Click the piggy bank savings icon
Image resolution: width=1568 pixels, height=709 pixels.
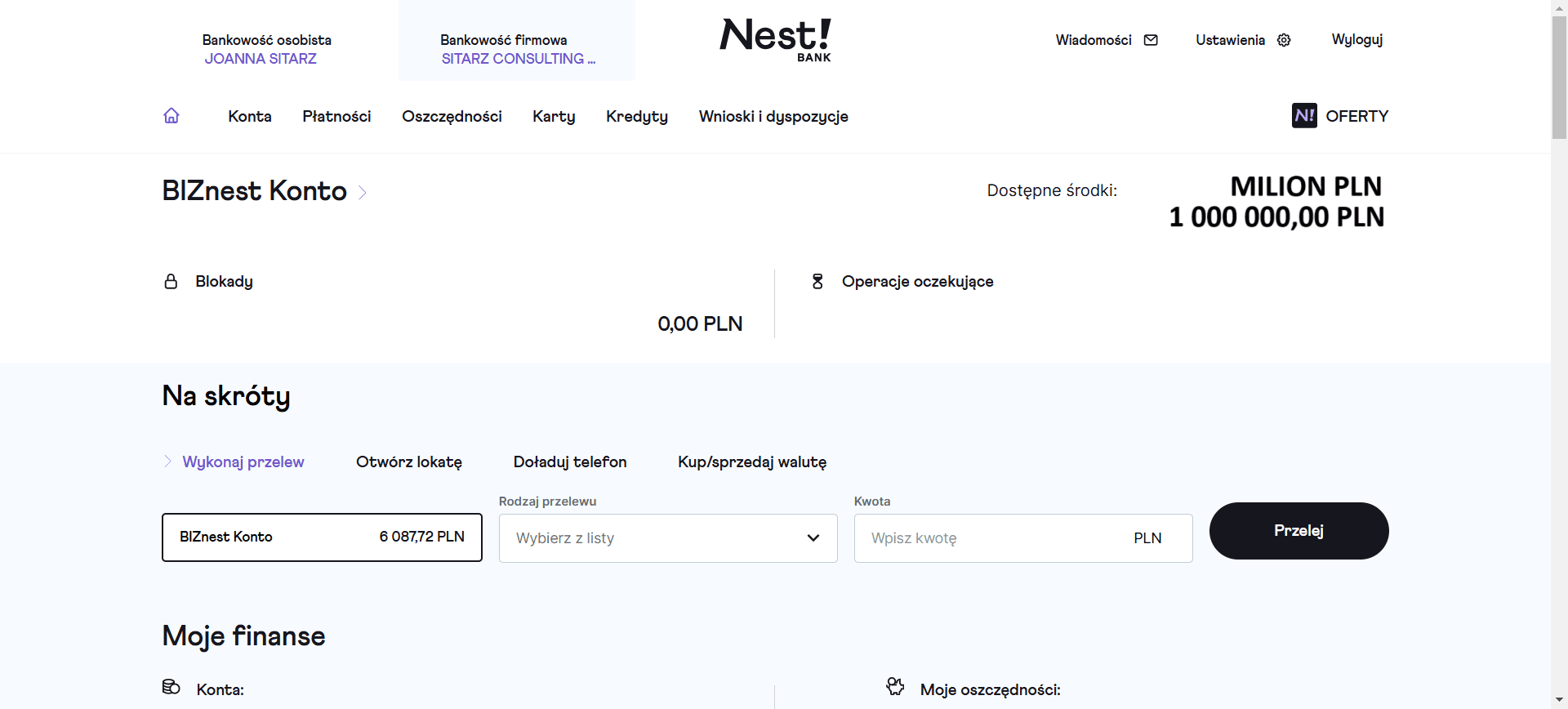point(896,687)
